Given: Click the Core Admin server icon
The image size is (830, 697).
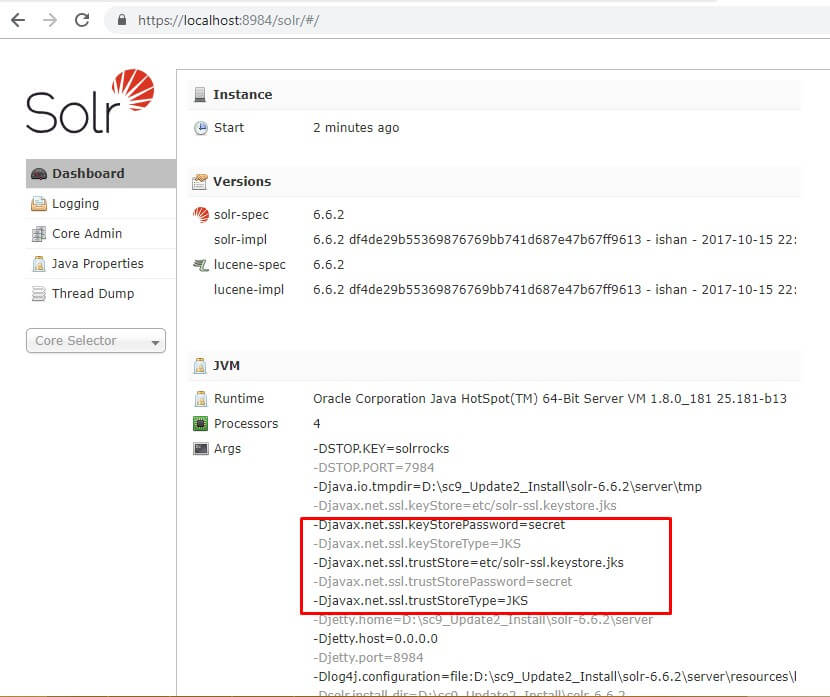Looking at the screenshot, I should pos(39,233).
